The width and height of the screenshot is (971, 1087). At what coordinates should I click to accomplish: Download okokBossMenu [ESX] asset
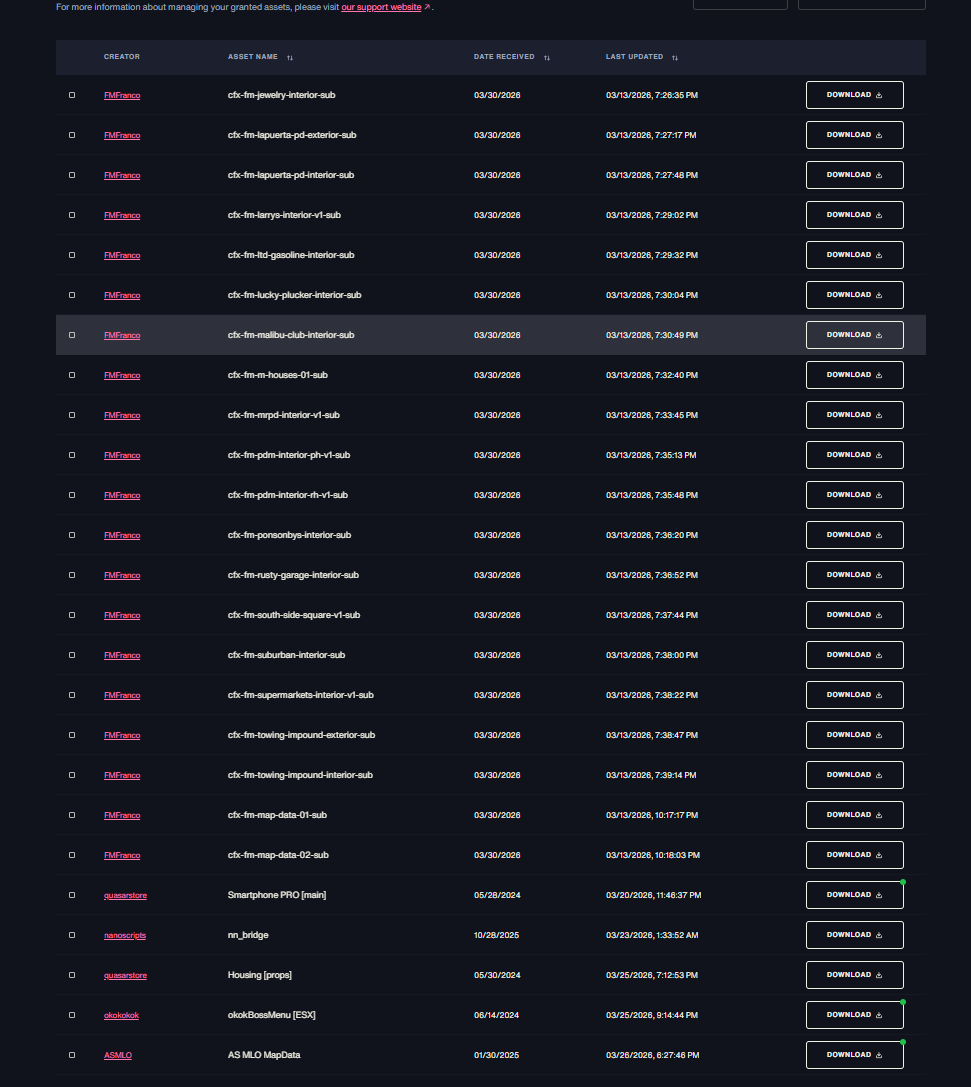click(x=855, y=1015)
